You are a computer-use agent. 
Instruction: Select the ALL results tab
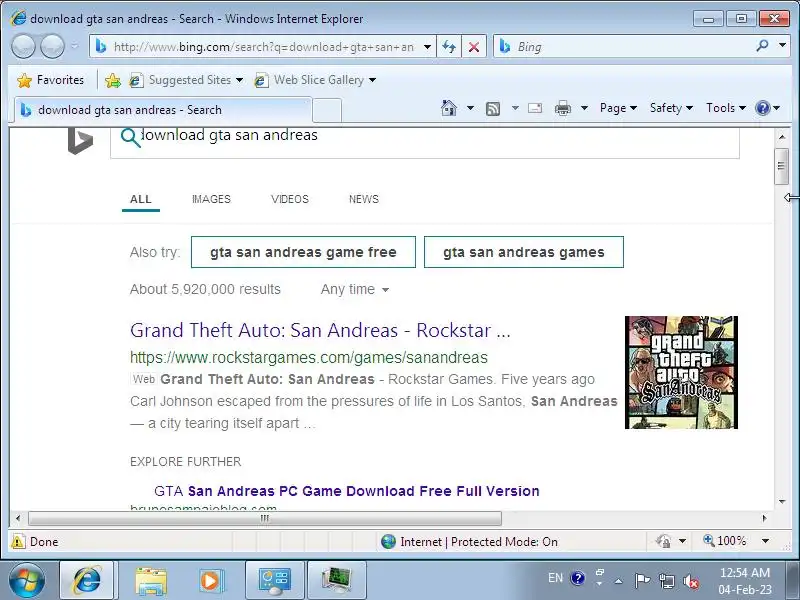[x=141, y=199]
